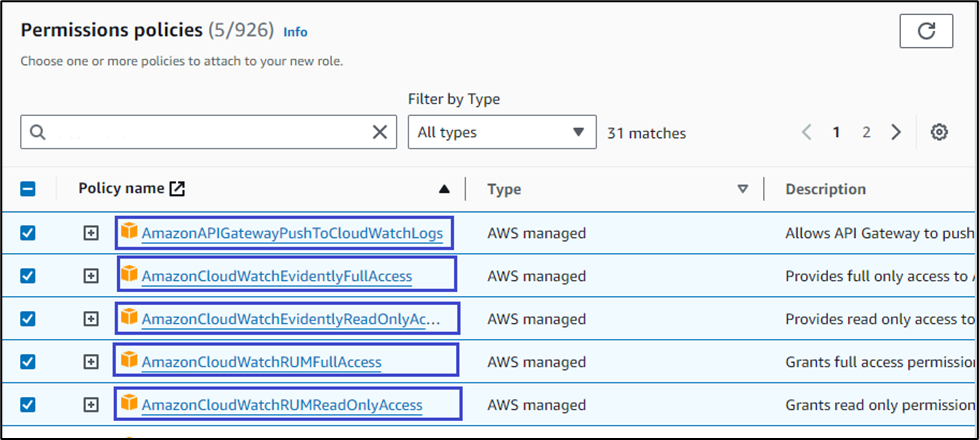
Task: Open the table preferences gear icon
Action: [x=938, y=132]
